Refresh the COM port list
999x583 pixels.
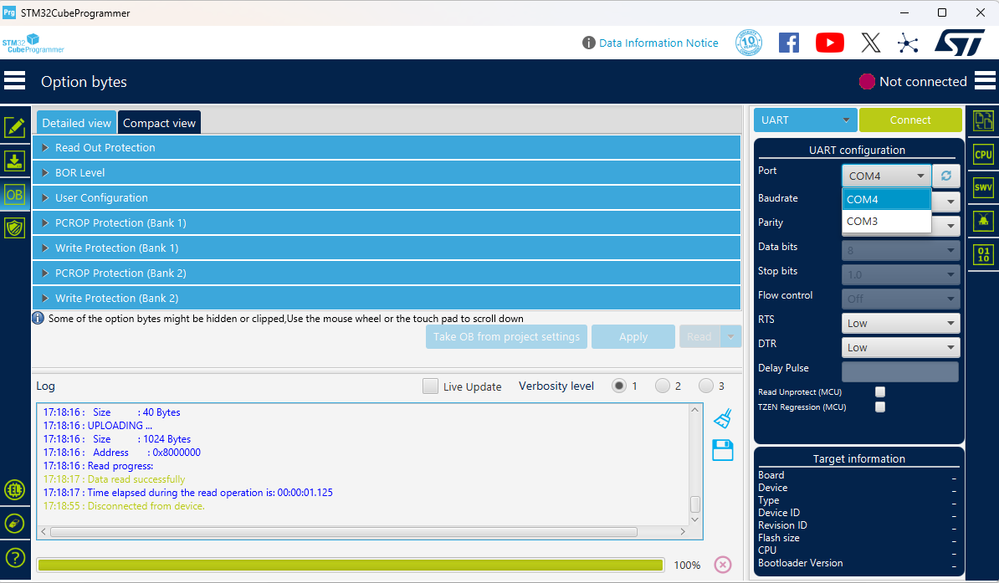[946, 175]
